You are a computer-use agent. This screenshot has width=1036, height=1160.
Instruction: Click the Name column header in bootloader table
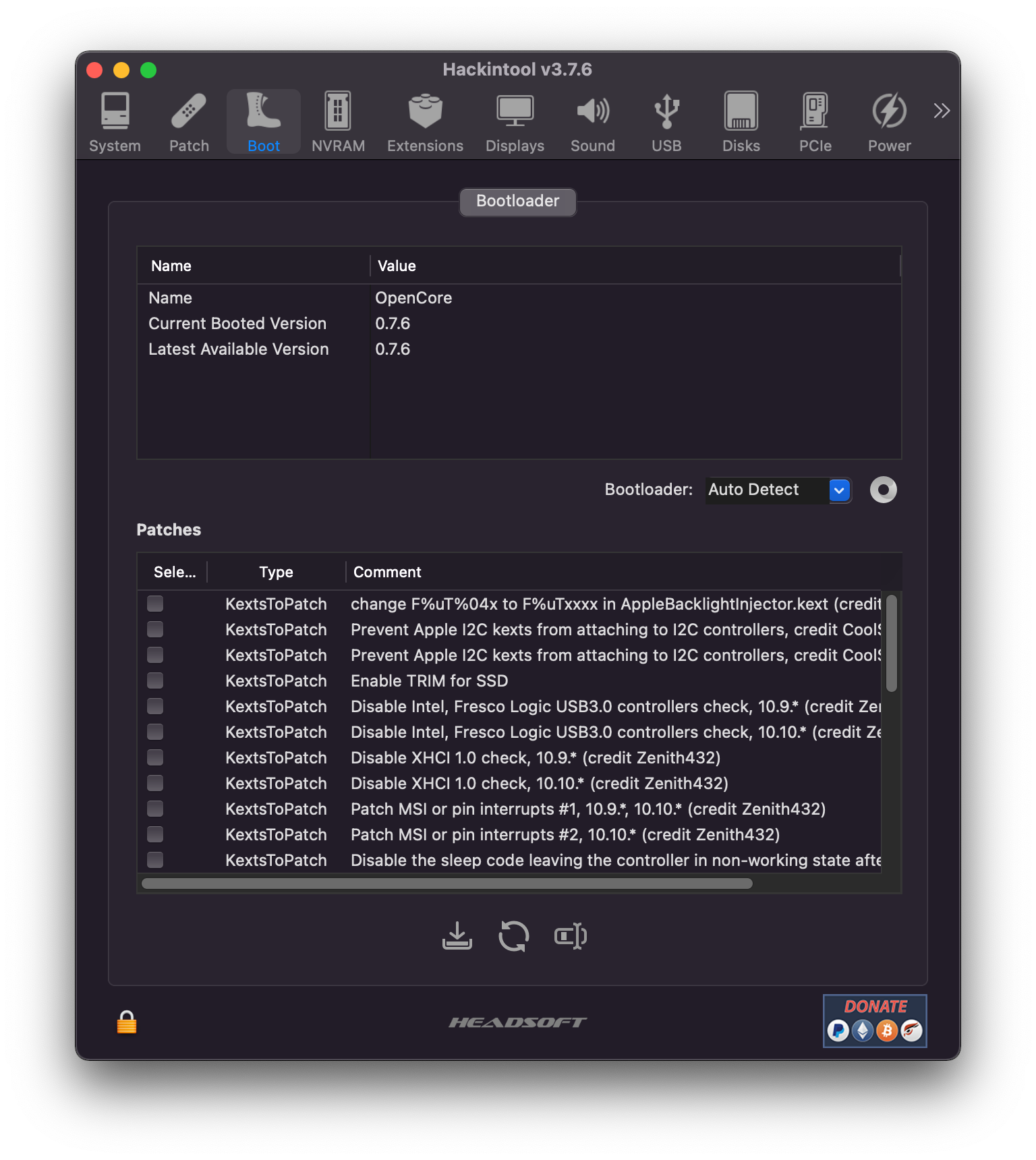click(254, 266)
